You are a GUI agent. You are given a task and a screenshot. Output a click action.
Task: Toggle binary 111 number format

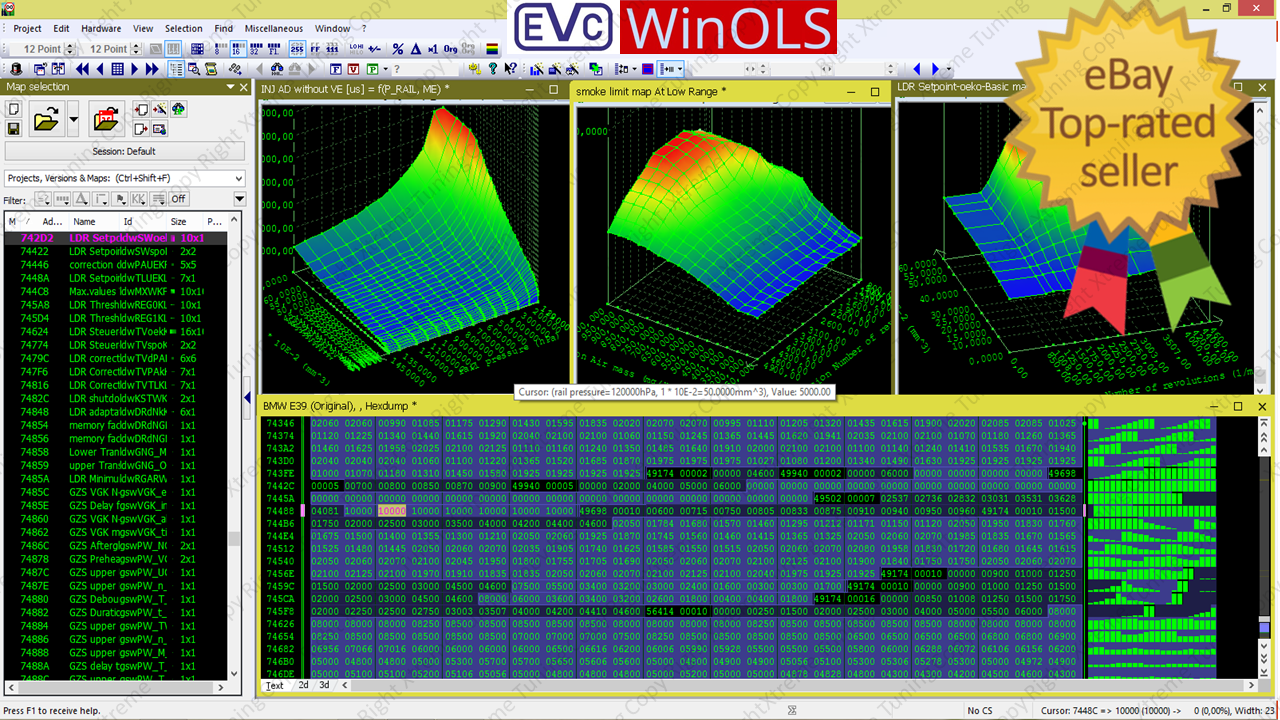pyautogui.click(x=332, y=49)
